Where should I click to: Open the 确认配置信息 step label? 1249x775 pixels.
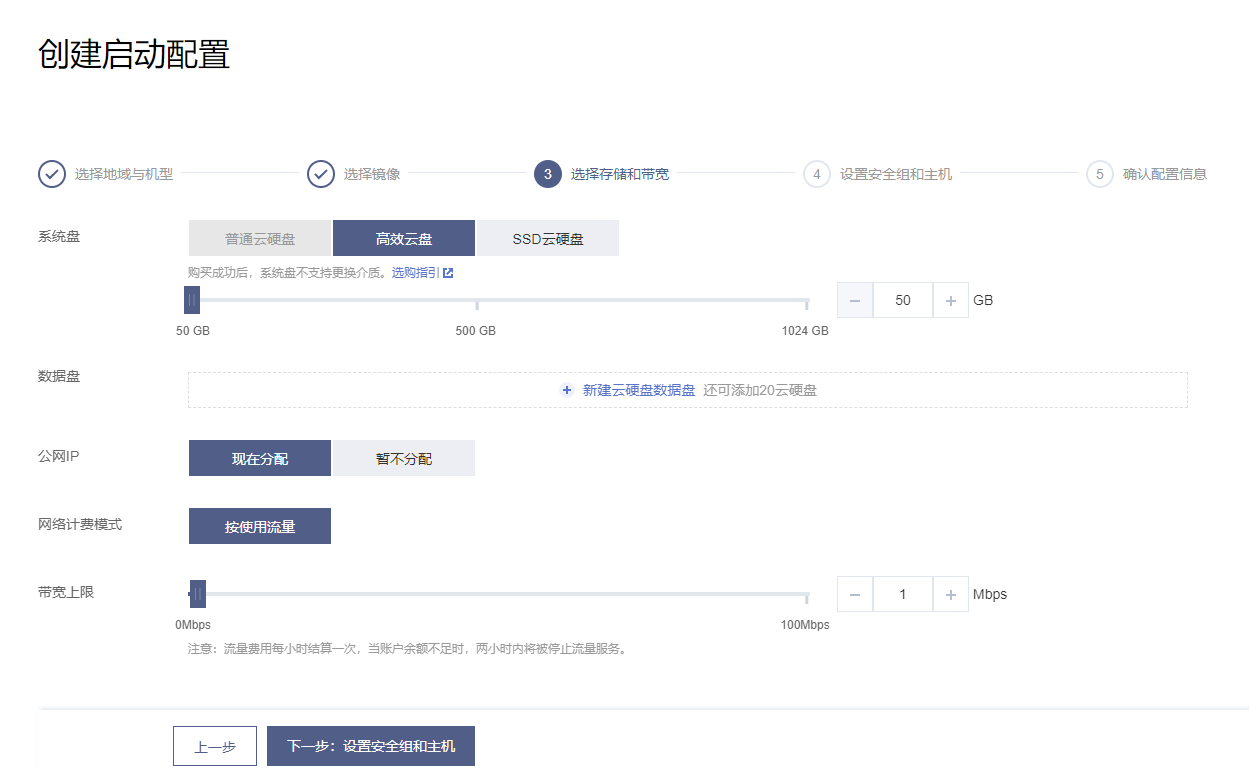coord(1165,174)
